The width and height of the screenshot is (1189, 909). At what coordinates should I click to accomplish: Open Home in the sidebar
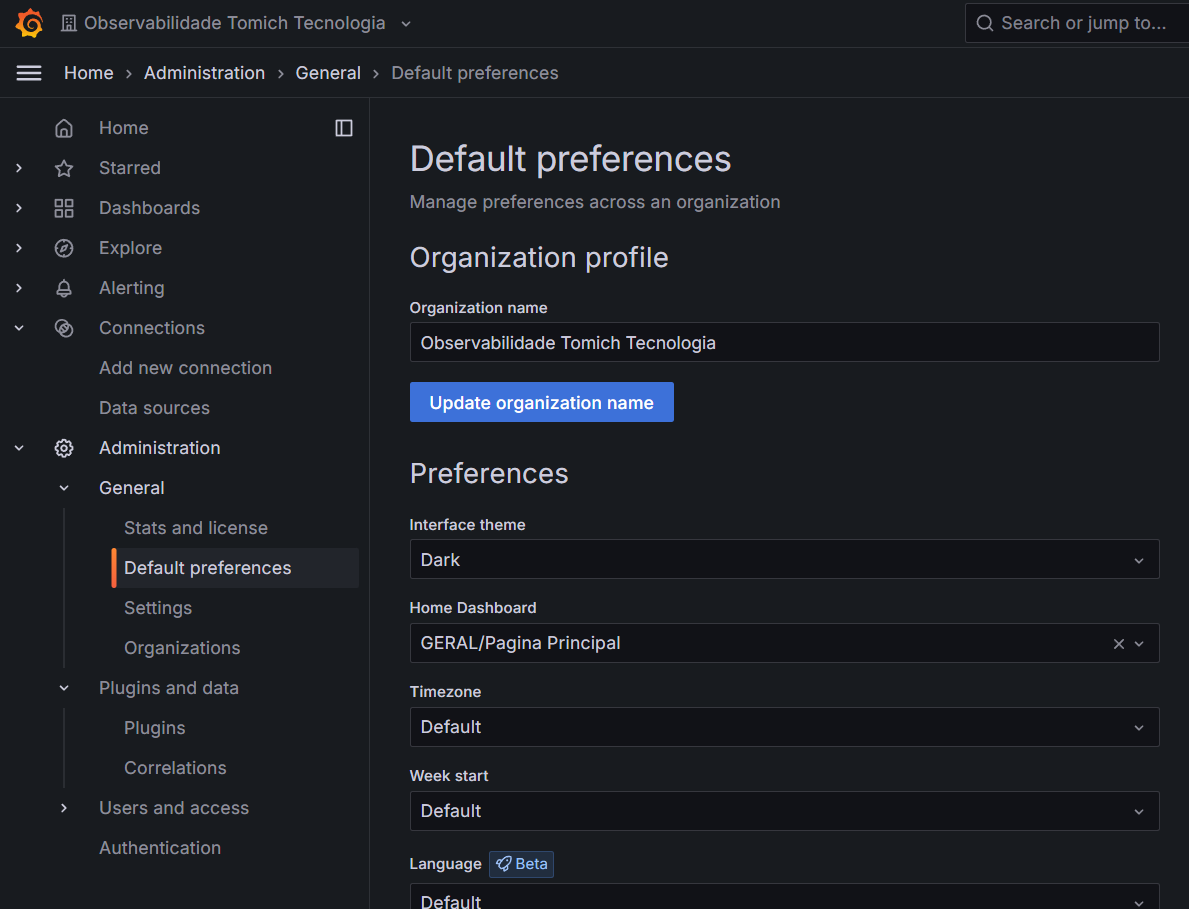click(x=124, y=128)
